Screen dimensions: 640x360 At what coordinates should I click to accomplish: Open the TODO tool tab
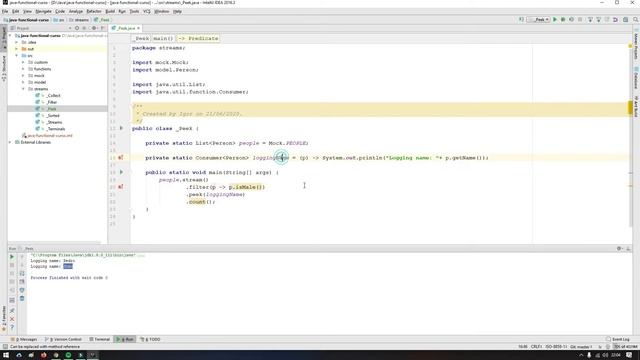tap(150, 339)
